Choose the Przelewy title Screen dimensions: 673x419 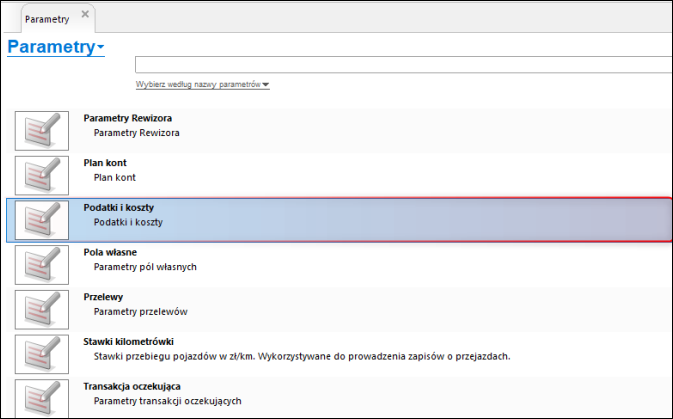tap(104, 297)
